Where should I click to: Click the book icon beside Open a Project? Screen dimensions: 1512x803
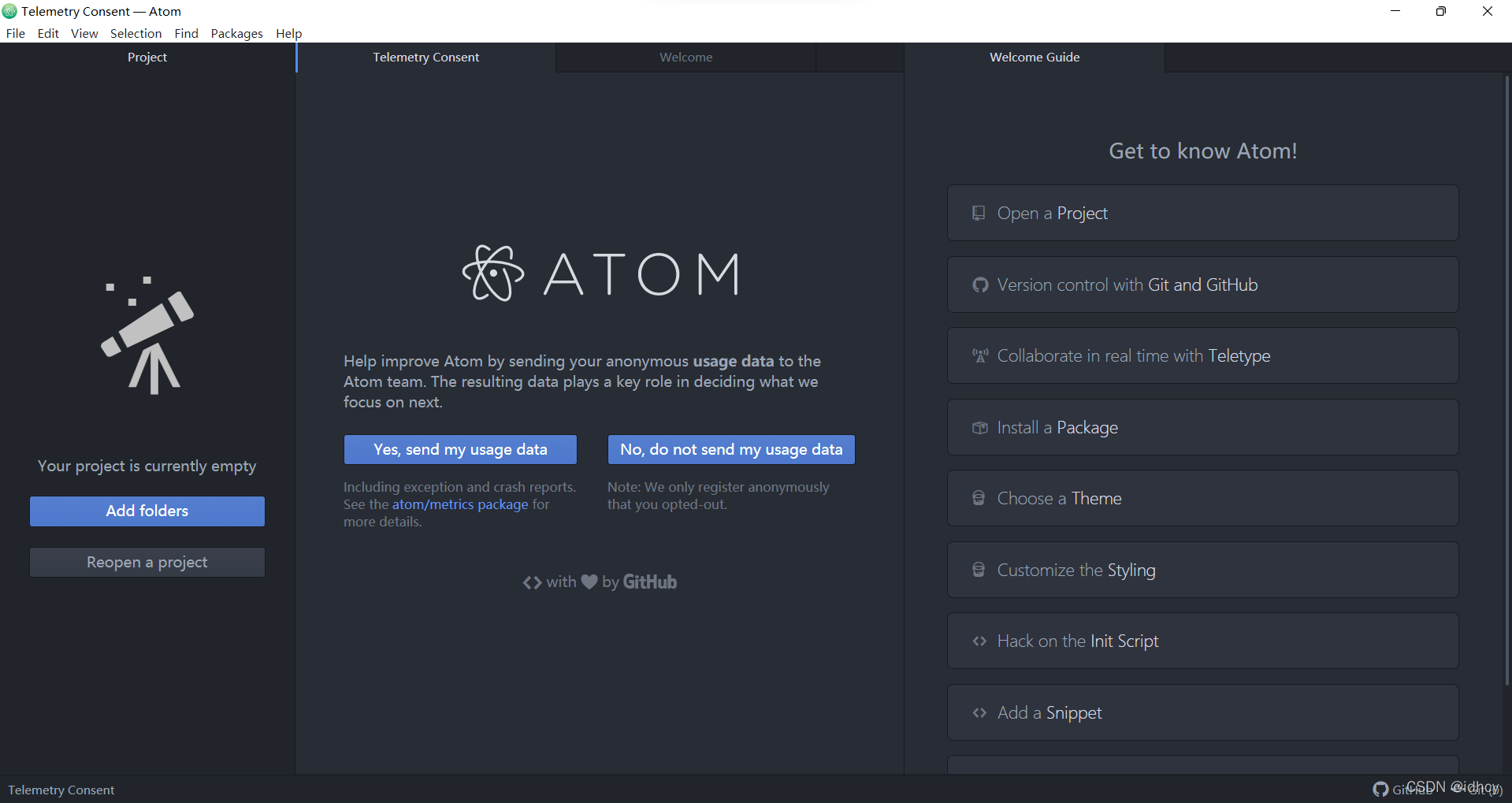[x=979, y=213]
